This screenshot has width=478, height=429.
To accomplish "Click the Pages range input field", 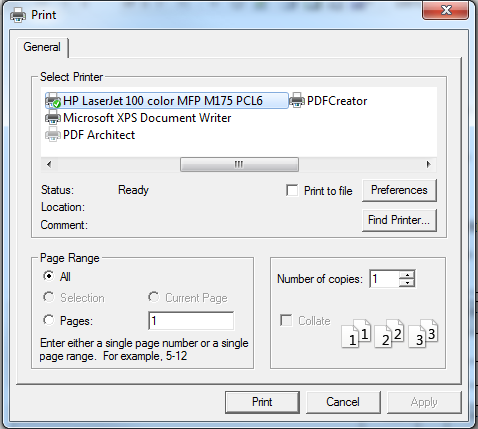I will 191,321.
